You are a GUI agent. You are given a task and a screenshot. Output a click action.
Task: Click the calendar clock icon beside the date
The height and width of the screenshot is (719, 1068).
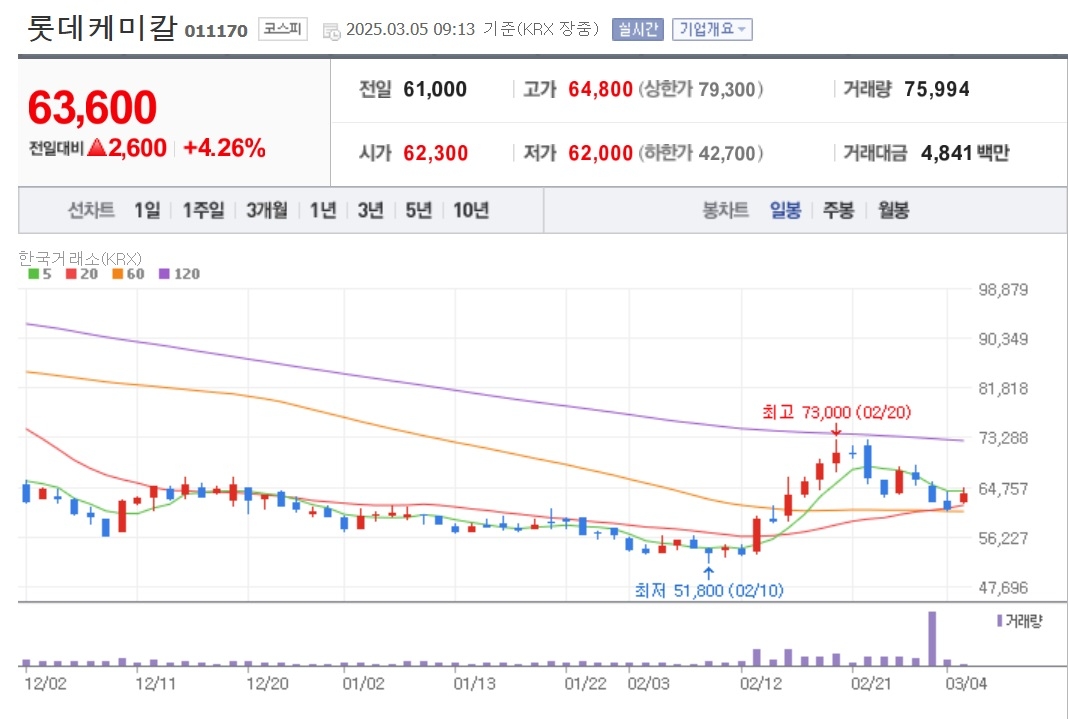click(x=331, y=31)
